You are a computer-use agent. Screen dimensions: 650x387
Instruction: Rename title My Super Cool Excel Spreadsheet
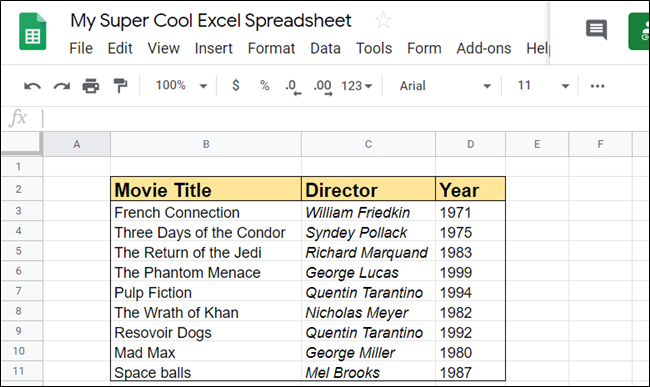click(211, 21)
